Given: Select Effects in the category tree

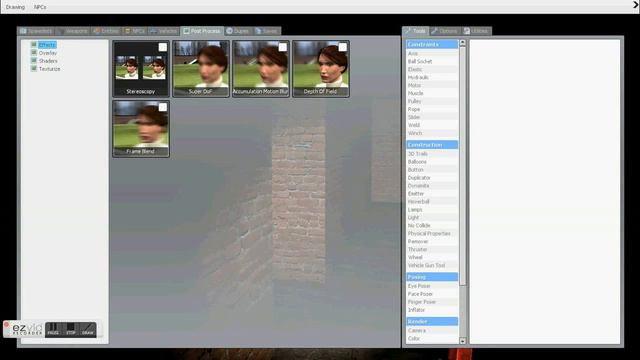Looking at the screenshot, I should click(47, 45).
